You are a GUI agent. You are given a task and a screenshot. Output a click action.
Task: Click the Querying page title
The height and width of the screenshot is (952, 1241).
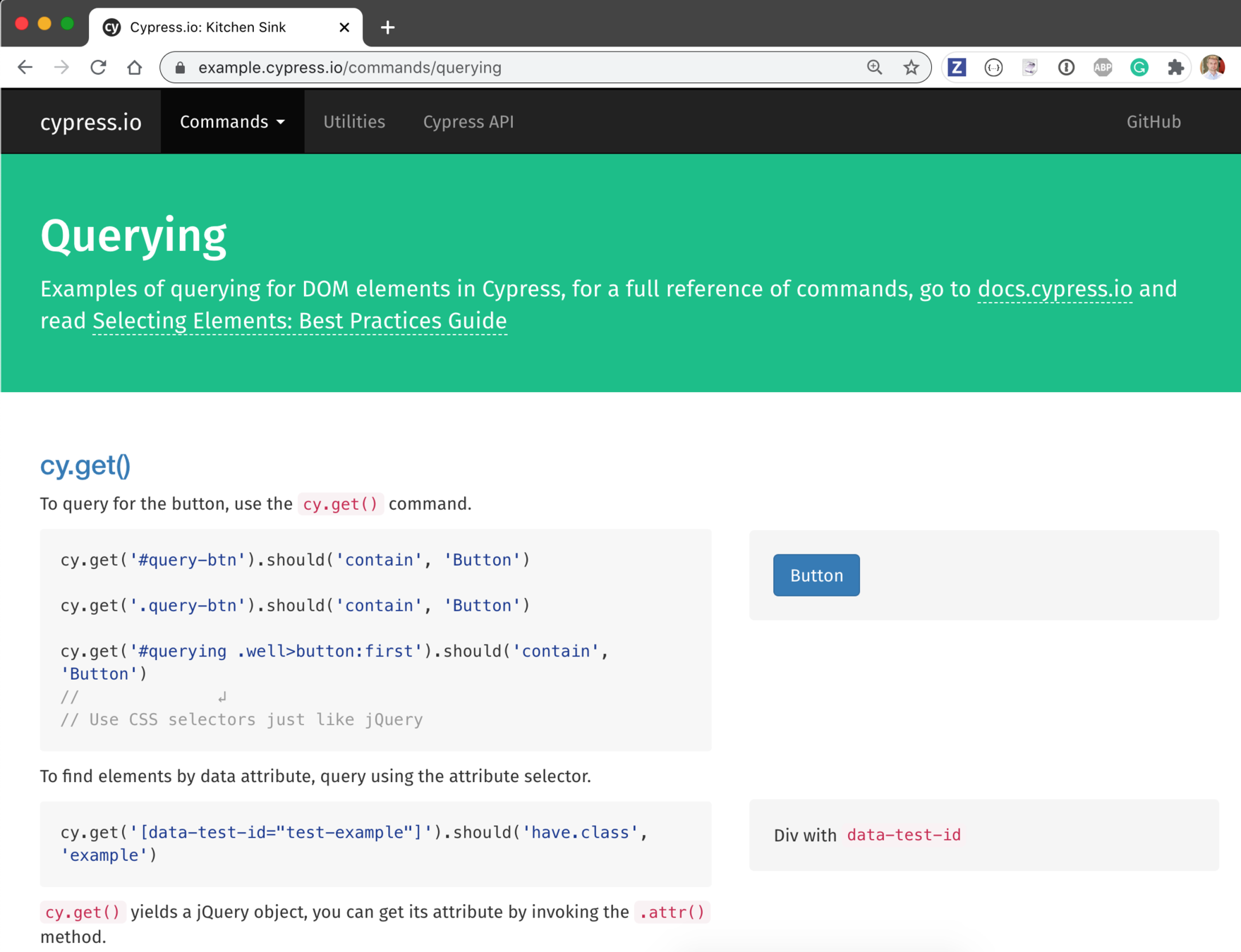click(x=134, y=236)
